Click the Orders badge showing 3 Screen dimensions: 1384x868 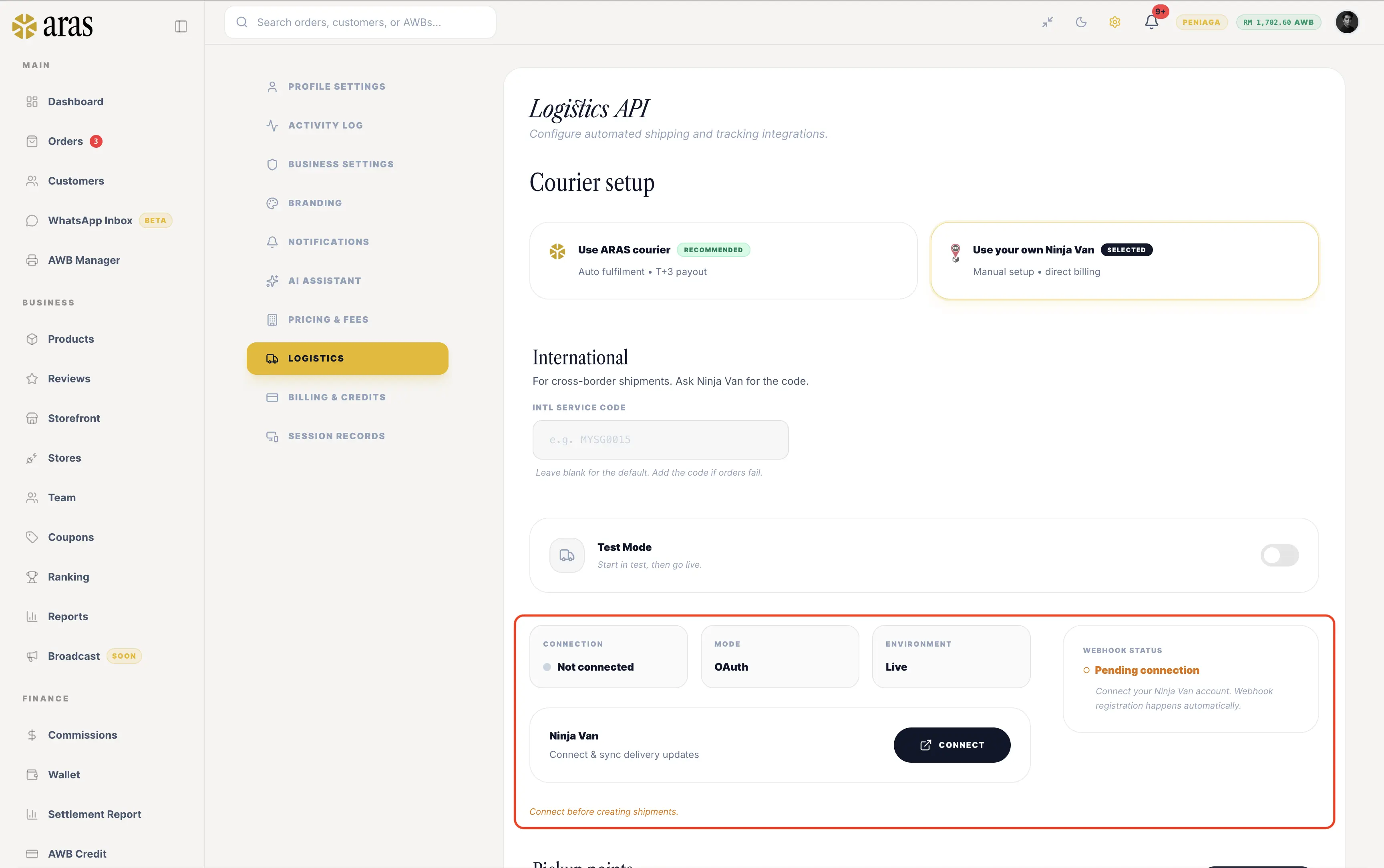click(96, 141)
